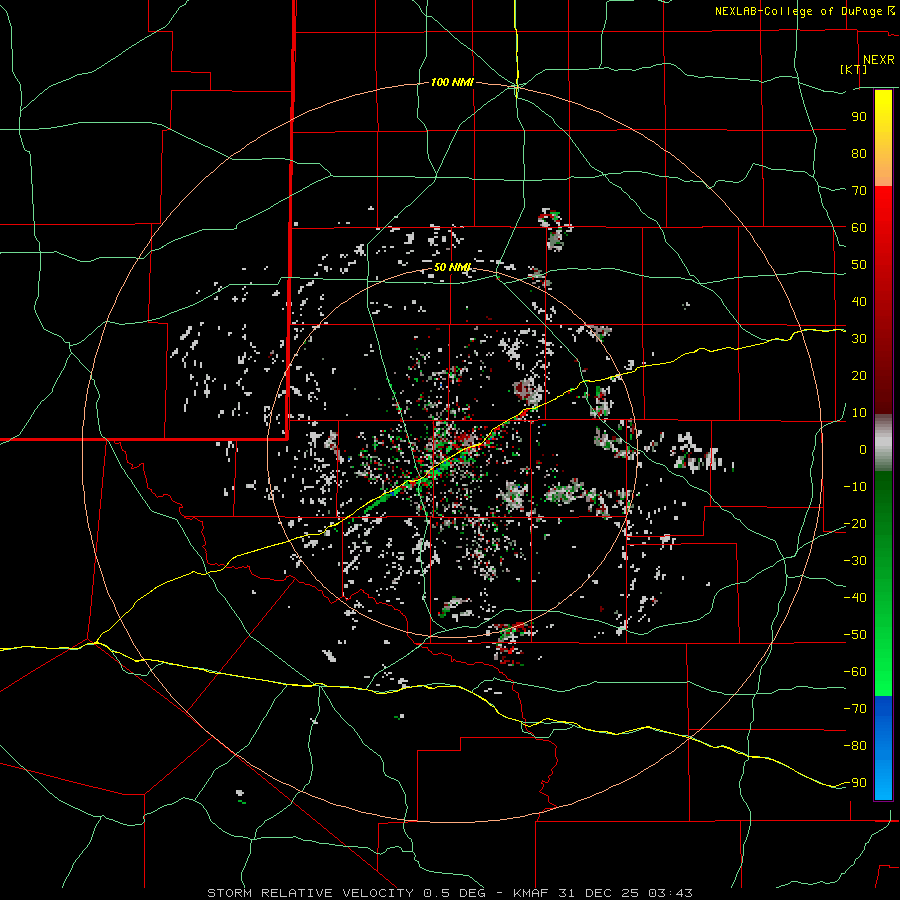Click the -10 scale value

click(855, 487)
